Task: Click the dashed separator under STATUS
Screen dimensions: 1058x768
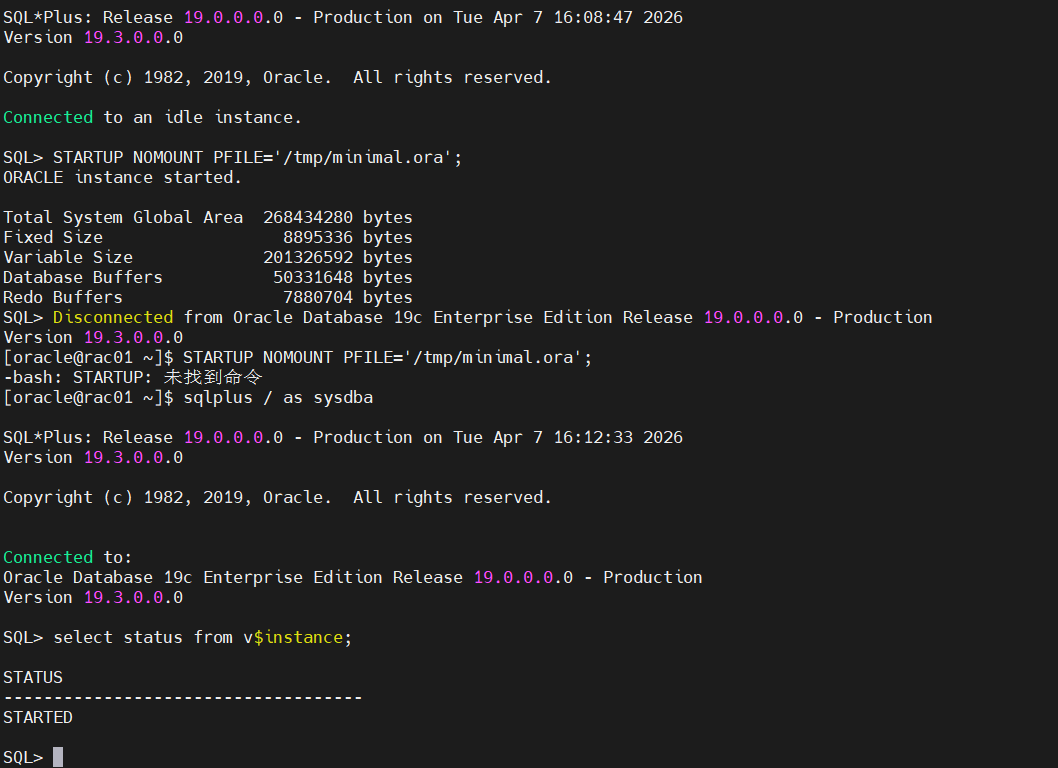Action: tap(183, 697)
